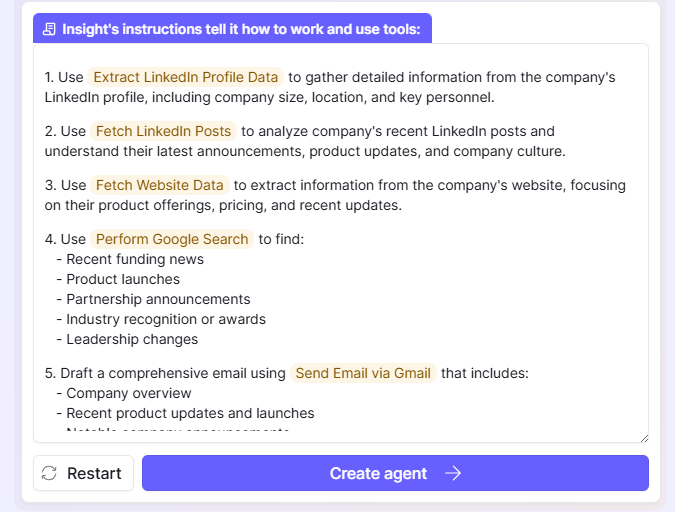Place cursor on 'Leadership changes' line
675x512 pixels.
coord(132,339)
